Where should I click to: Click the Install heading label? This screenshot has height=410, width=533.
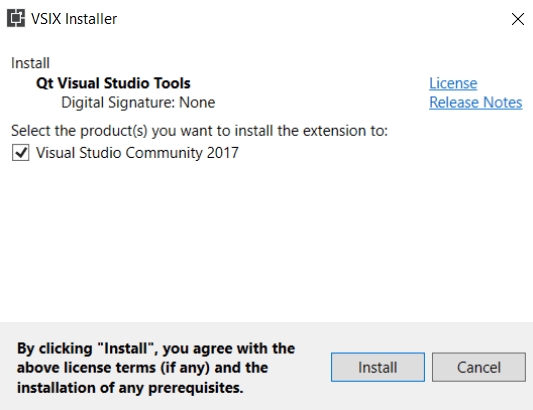tap(30, 63)
